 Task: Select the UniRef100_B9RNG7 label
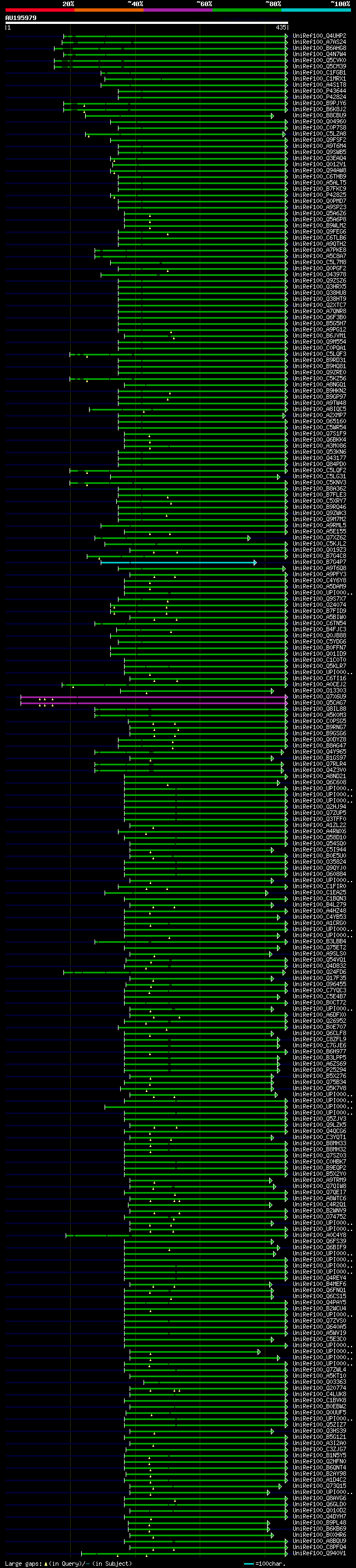click(x=319, y=728)
